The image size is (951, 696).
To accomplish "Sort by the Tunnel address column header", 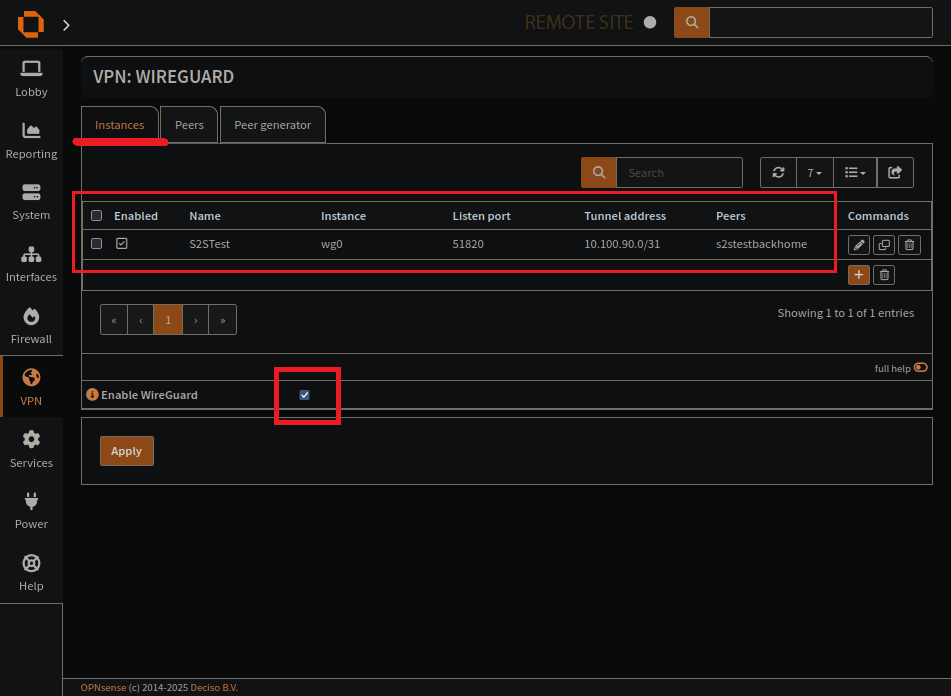I will pyautogui.click(x=625, y=216).
